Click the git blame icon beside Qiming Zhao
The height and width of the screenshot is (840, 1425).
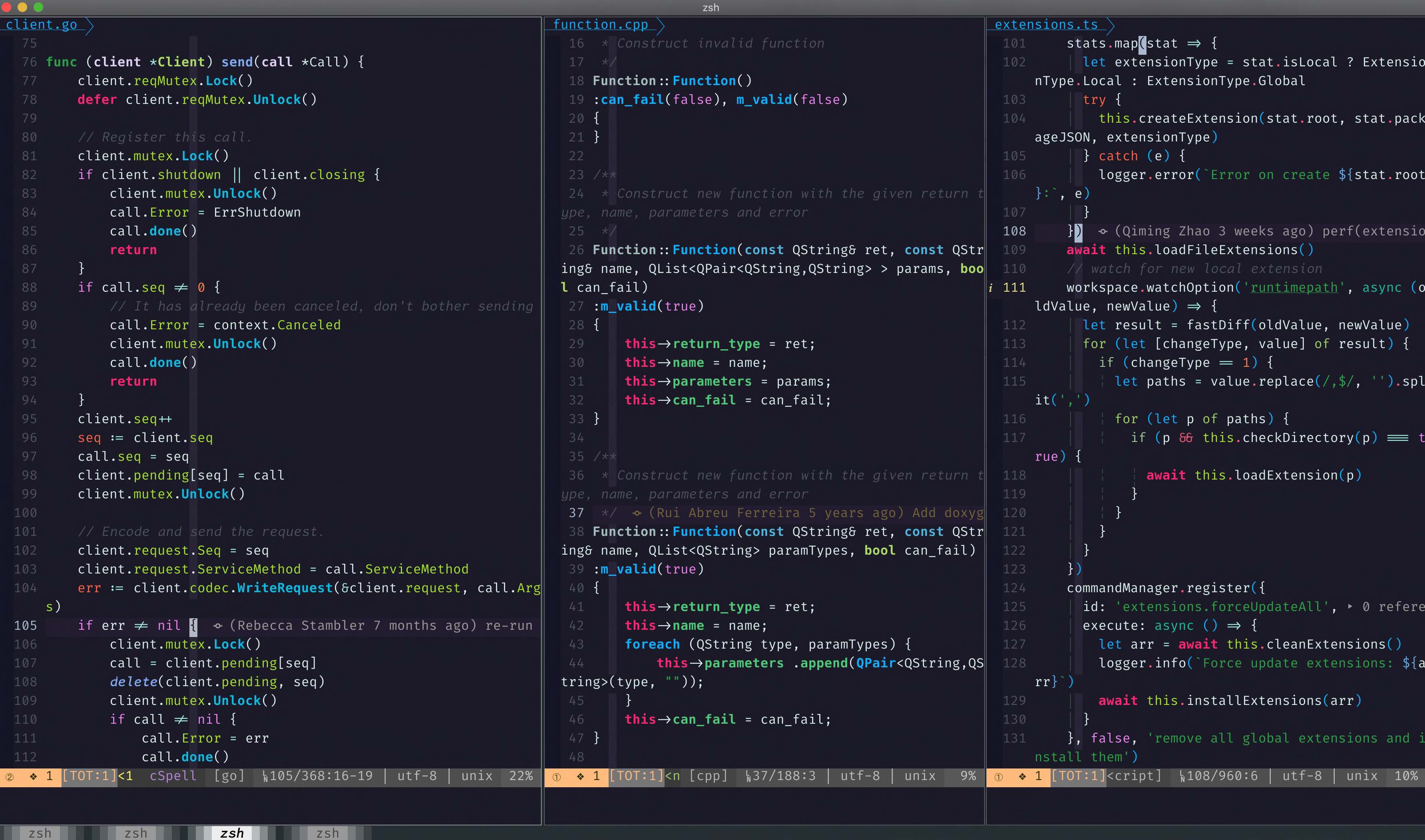point(1103,231)
